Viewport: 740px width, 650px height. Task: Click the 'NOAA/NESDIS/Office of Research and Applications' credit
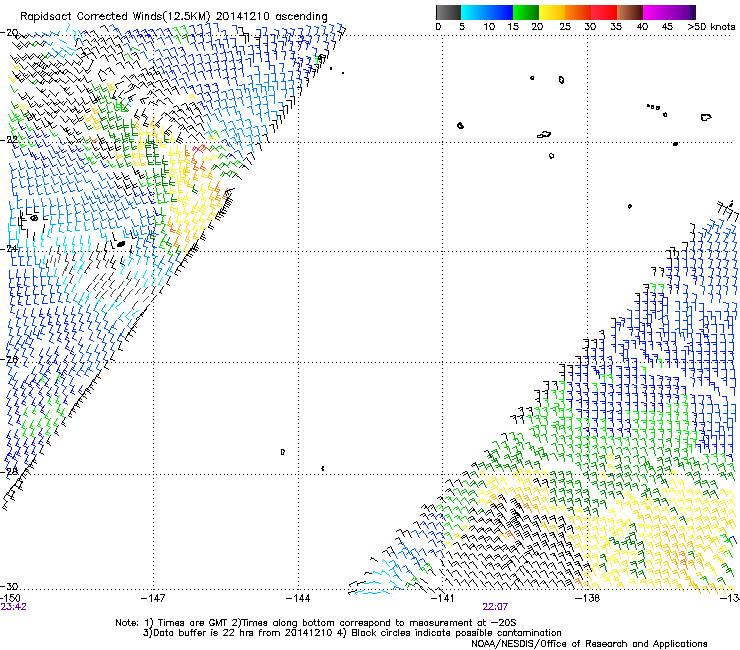[x=589, y=643]
